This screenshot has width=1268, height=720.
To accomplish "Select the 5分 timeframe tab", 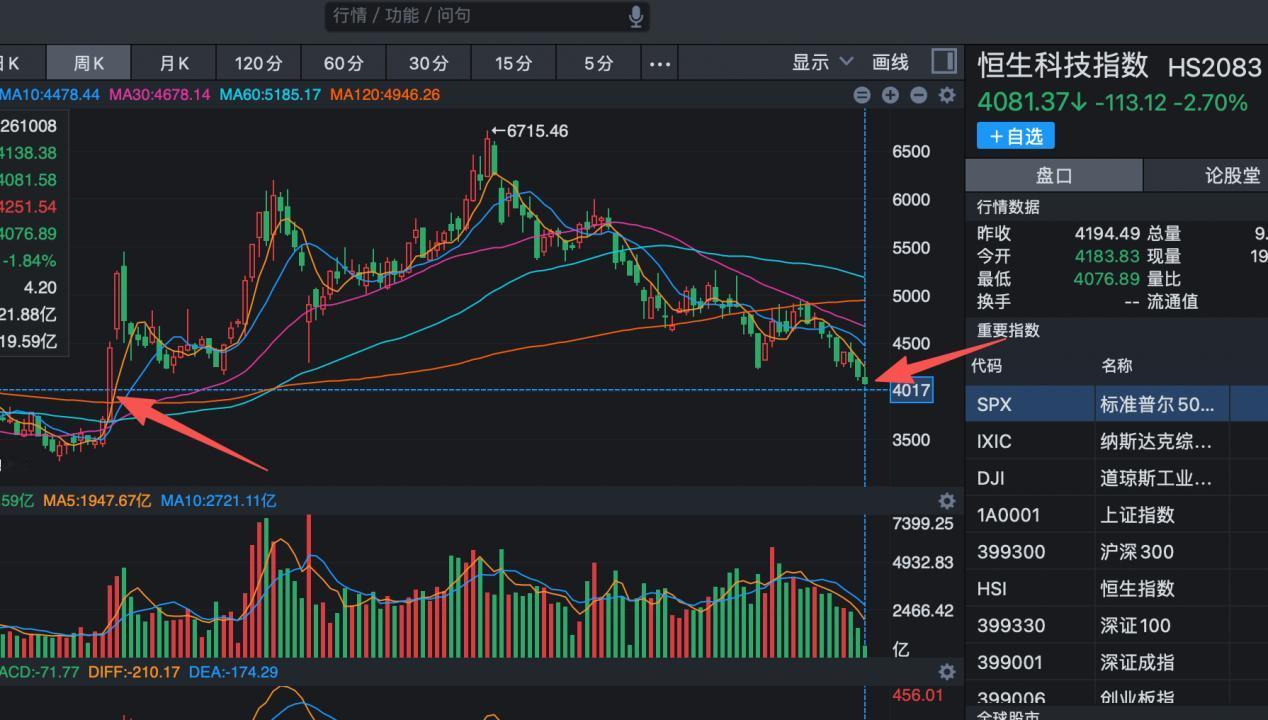I will [599, 63].
